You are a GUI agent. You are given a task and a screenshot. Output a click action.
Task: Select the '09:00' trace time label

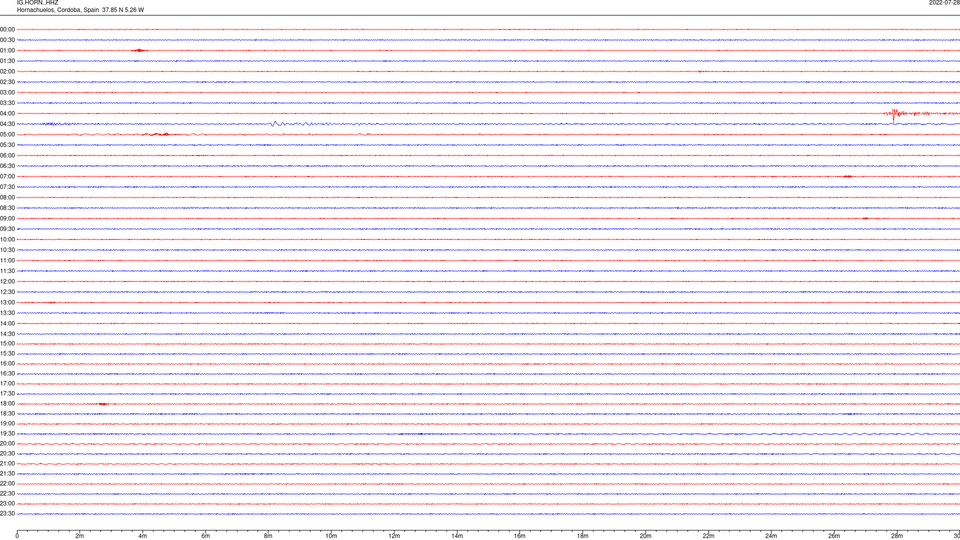click(7, 219)
